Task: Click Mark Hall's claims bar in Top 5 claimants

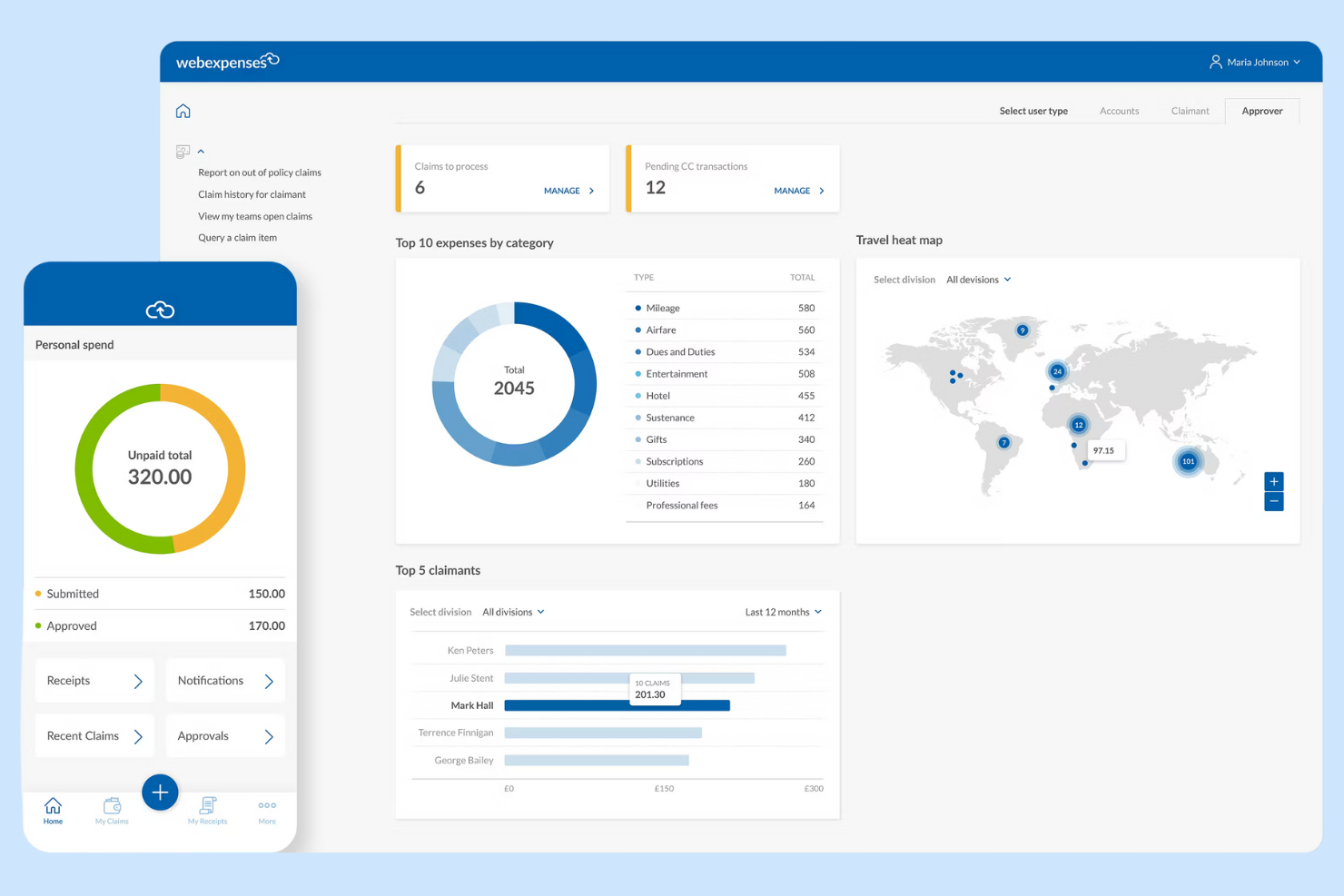Action: click(x=617, y=705)
